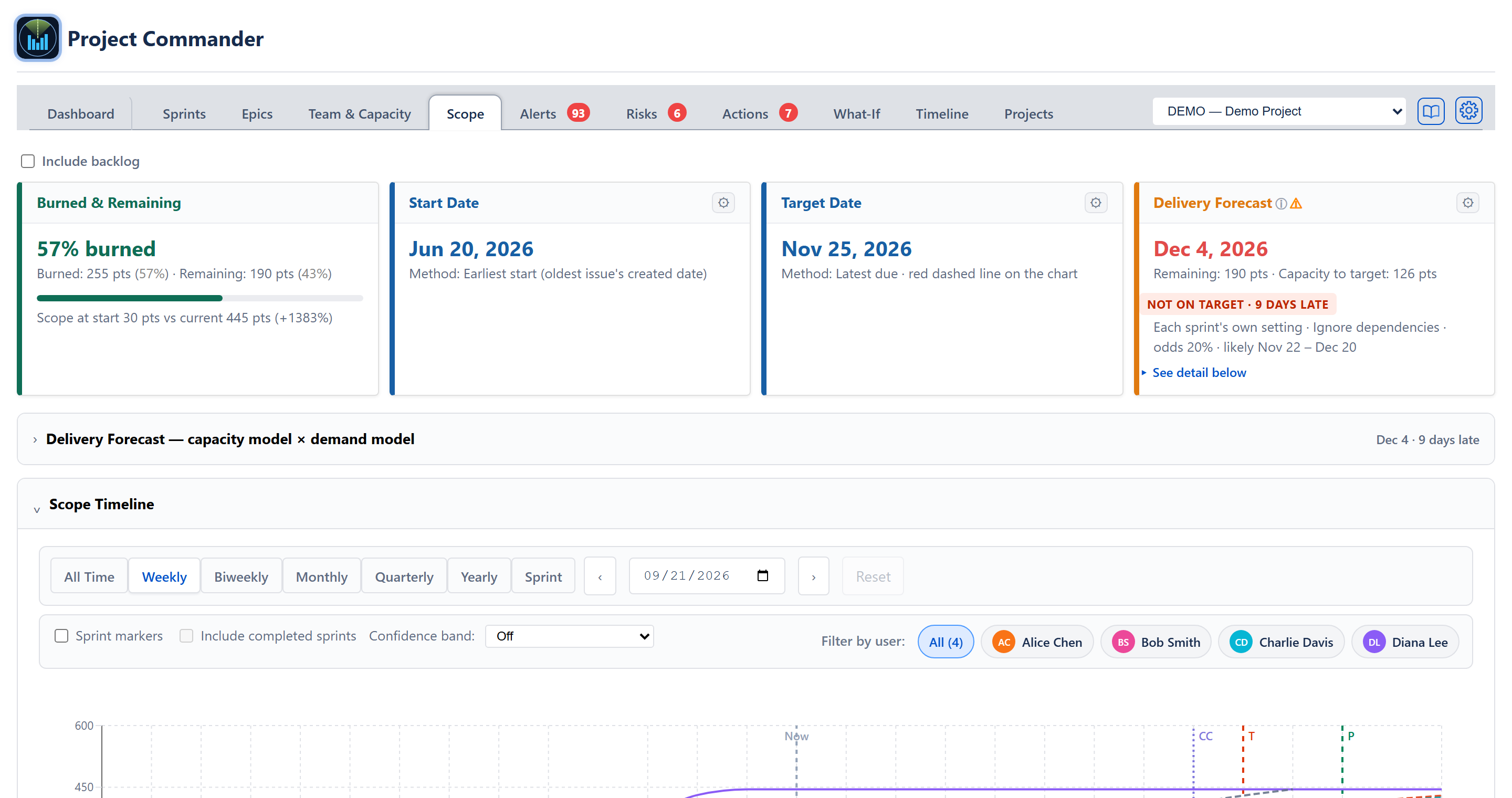Go to next period arrow
This screenshot has height=798, width=1512.
814,576
